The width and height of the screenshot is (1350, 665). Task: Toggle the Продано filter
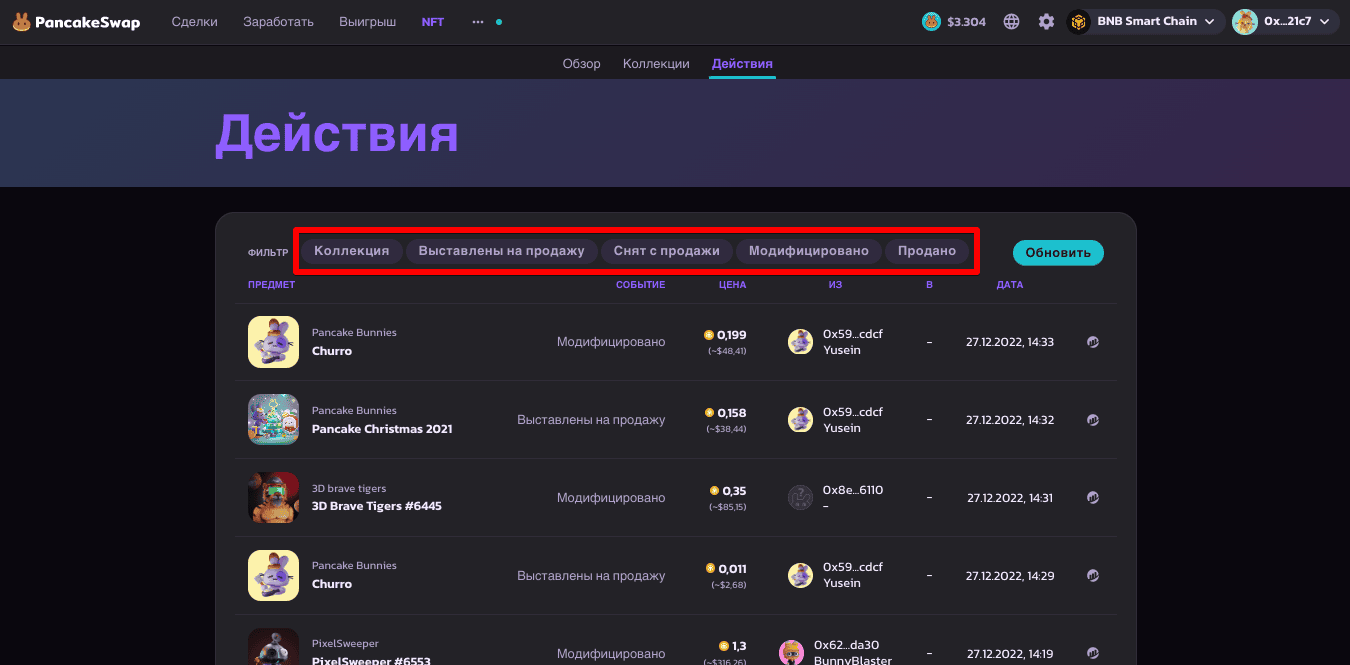(x=927, y=251)
